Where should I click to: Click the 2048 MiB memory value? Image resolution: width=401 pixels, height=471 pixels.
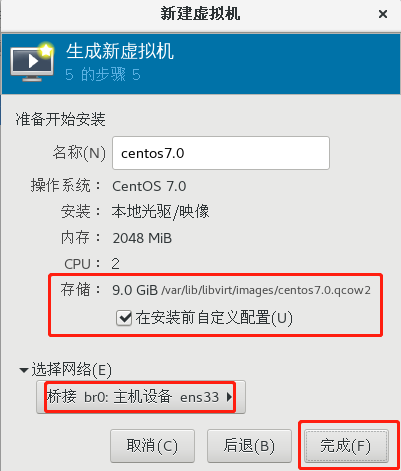click(142, 238)
